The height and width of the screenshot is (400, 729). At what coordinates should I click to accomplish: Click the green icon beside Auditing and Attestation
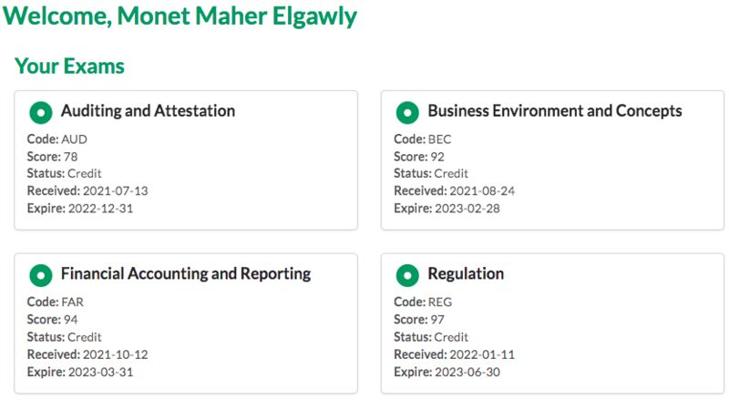pyautogui.click(x=41, y=112)
